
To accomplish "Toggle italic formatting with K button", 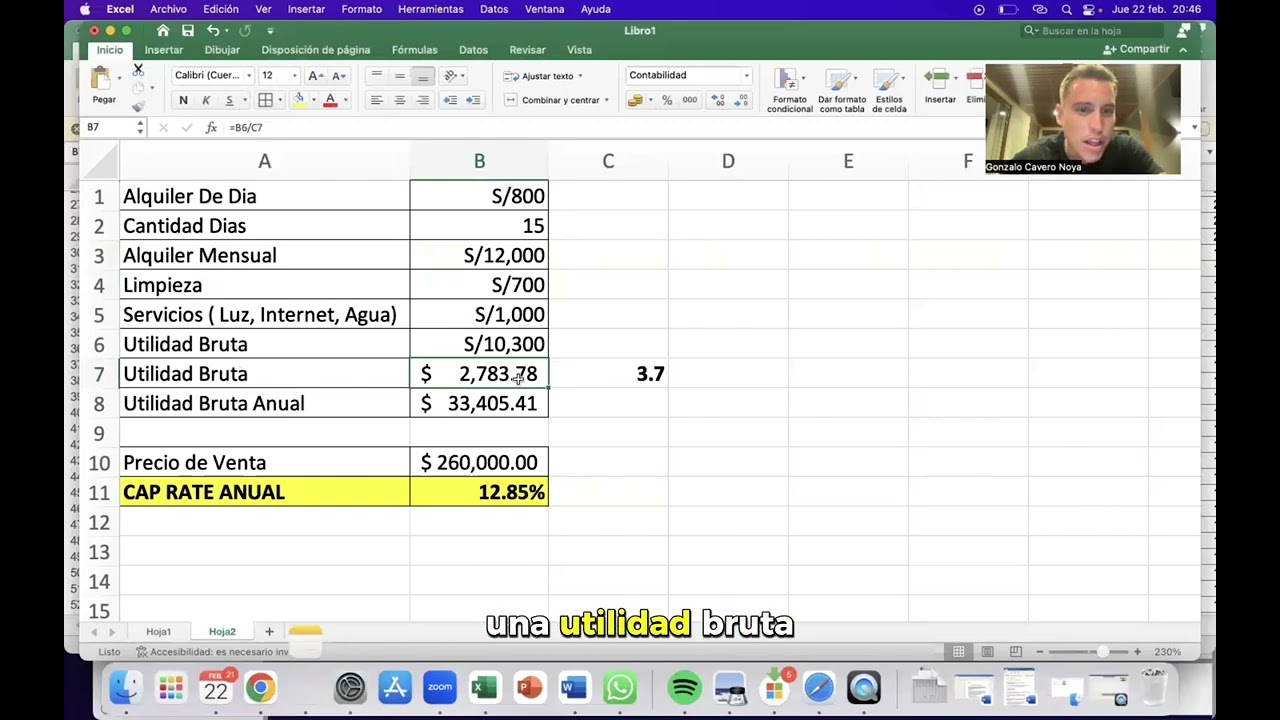I will [x=206, y=100].
